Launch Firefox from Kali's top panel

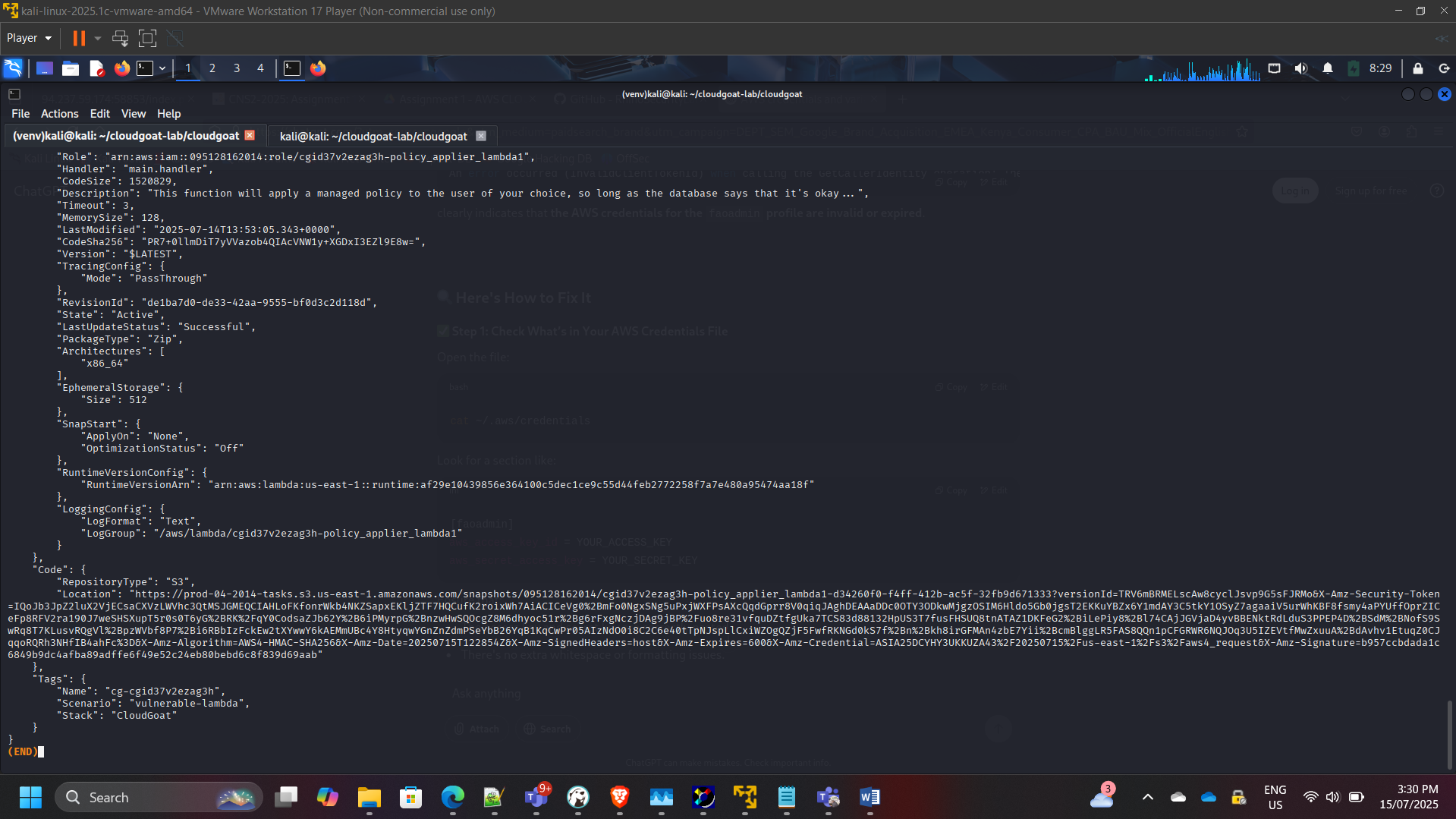[121, 68]
